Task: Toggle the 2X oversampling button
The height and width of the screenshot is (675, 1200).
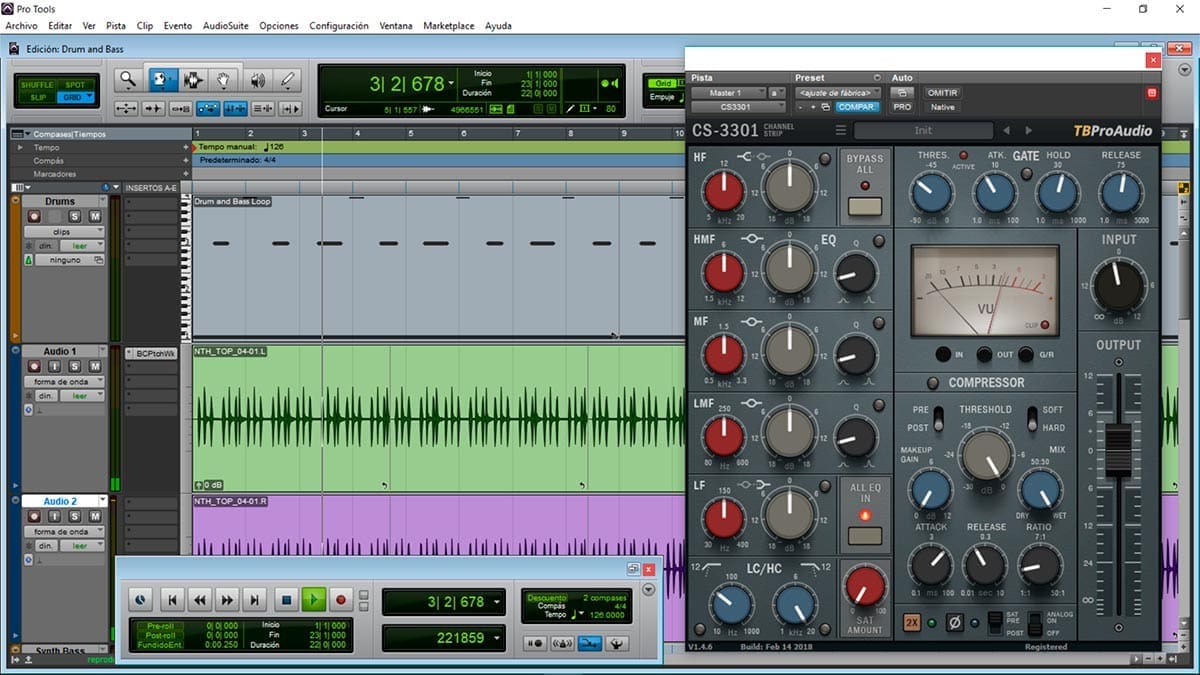Action: (x=911, y=622)
